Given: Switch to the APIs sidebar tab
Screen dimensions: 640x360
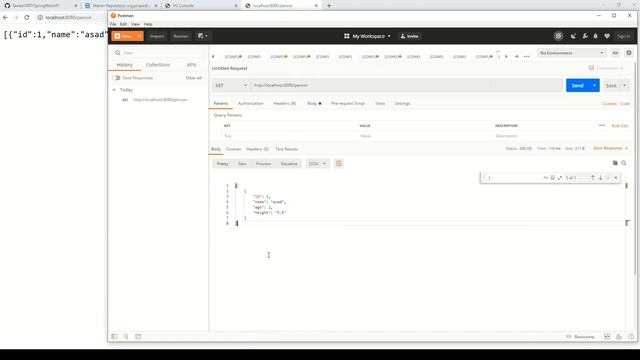Looking at the screenshot, I should [191, 65].
